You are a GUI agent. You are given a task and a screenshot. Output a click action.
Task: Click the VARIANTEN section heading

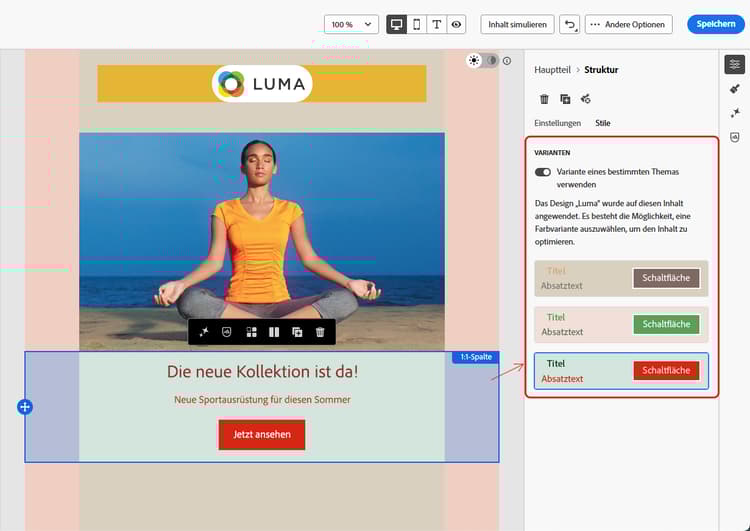coord(552,153)
